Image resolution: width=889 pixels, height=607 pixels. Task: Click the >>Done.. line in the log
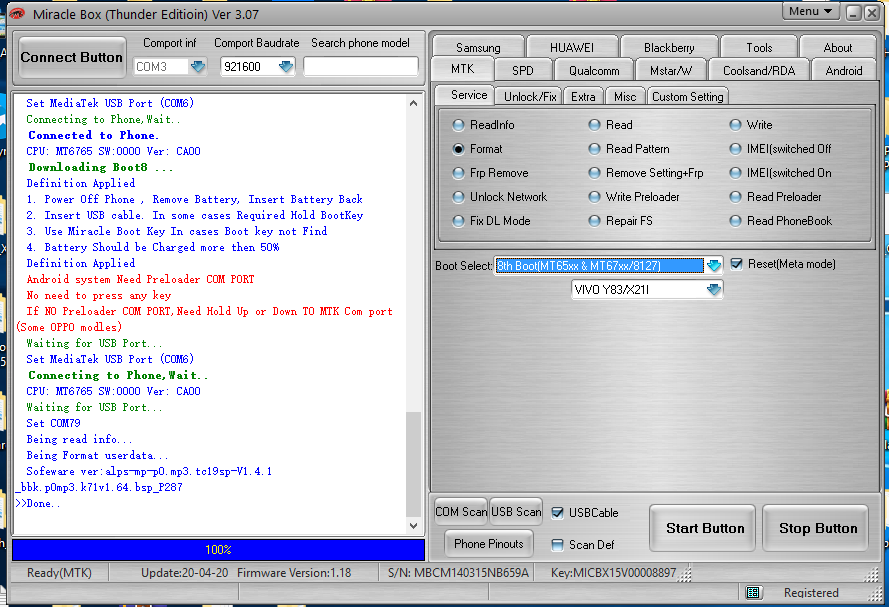coord(37,503)
